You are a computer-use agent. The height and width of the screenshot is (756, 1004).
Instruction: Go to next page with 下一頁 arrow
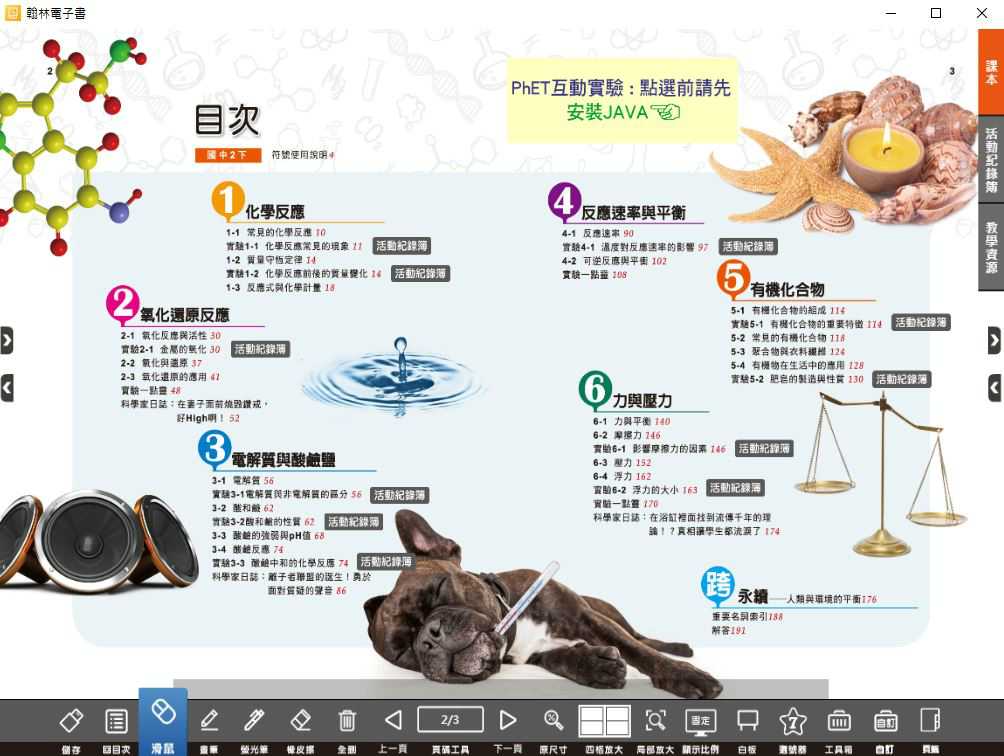508,720
